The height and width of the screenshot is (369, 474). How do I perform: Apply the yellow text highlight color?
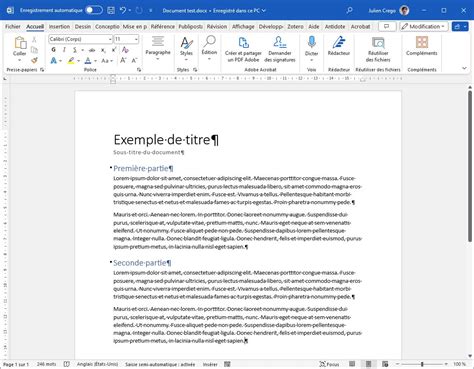pos(71,61)
